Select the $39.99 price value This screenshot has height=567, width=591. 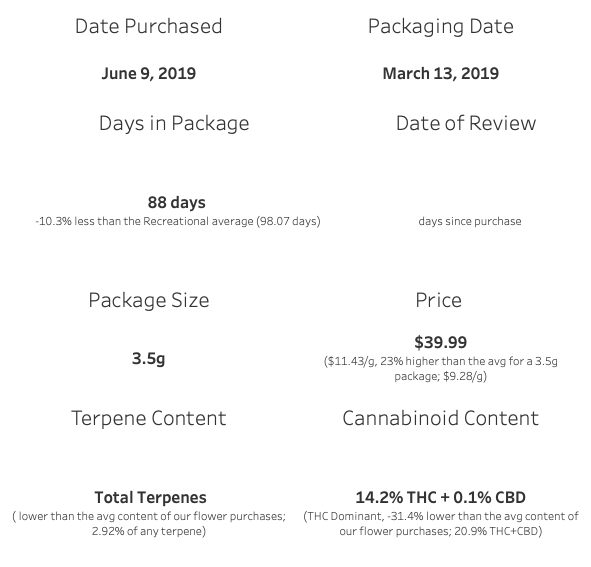441,342
